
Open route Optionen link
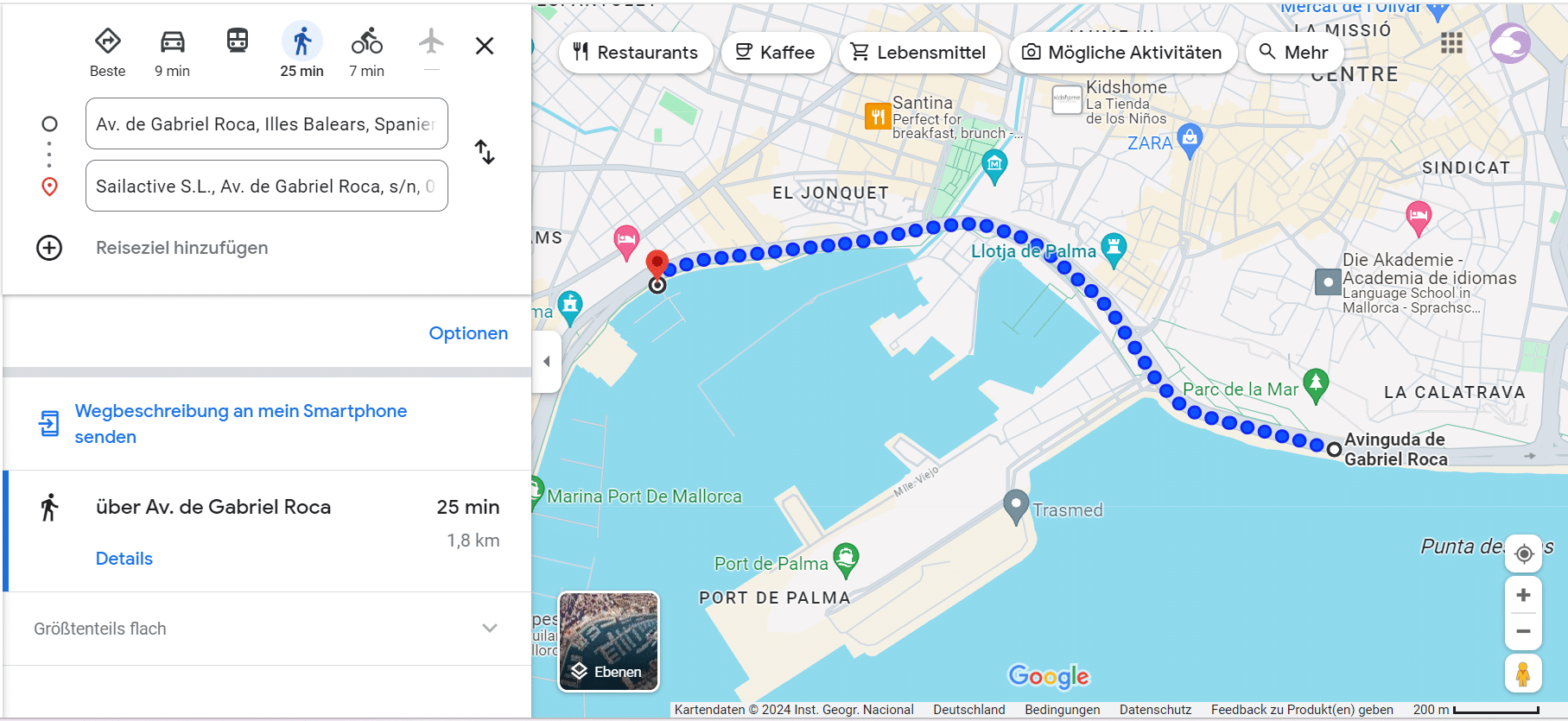pyautogui.click(x=468, y=333)
